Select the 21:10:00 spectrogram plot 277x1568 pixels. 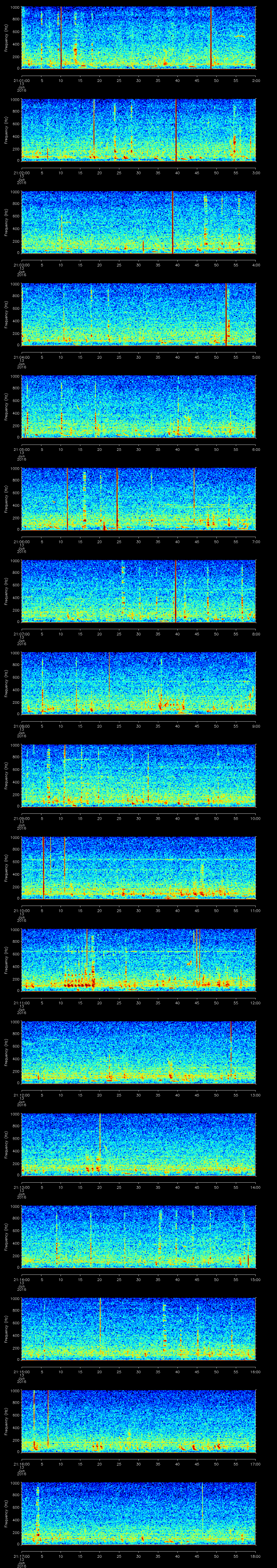pyautogui.click(x=139, y=868)
